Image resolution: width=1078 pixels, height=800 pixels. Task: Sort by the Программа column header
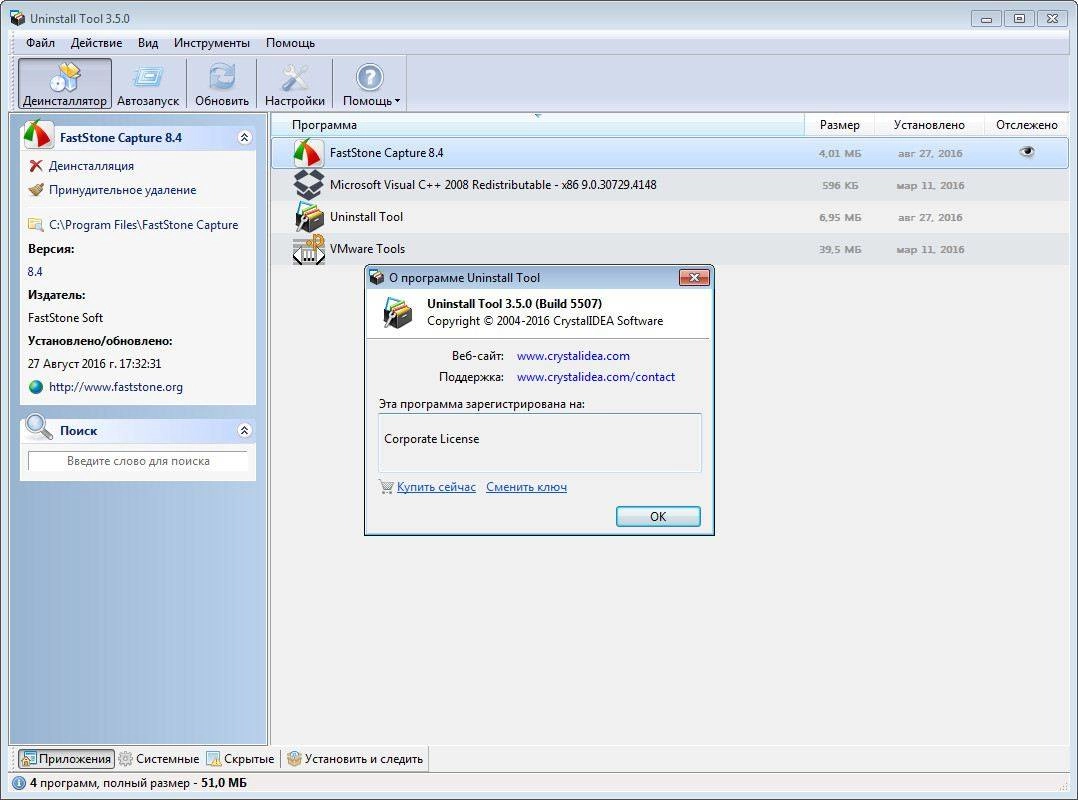click(x=537, y=125)
